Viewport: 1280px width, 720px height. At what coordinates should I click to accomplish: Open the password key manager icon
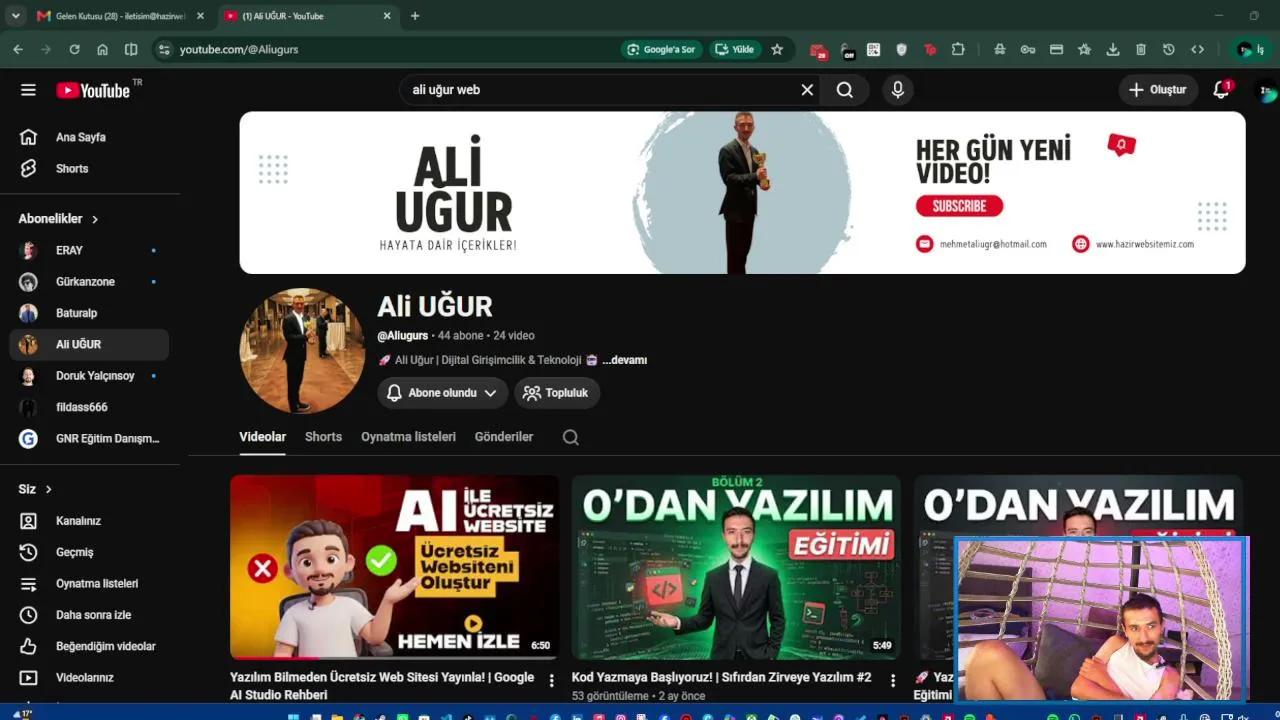[1027, 49]
